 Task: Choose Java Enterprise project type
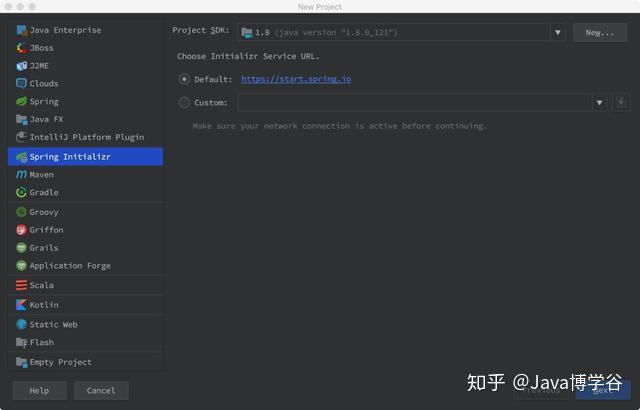click(x=85, y=30)
